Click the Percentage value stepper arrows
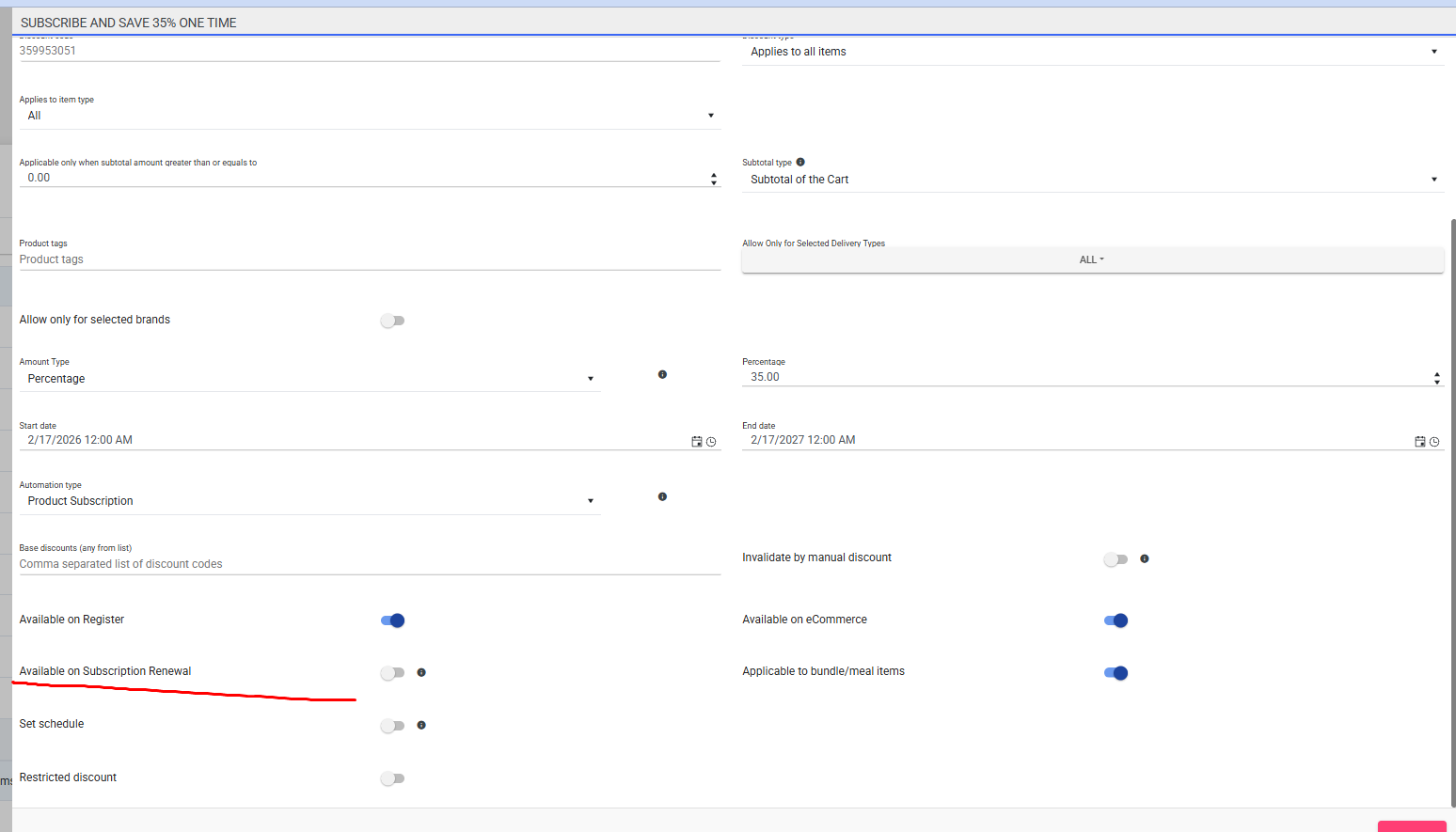This screenshot has height=832, width=1456. [x=1436, y=378]
